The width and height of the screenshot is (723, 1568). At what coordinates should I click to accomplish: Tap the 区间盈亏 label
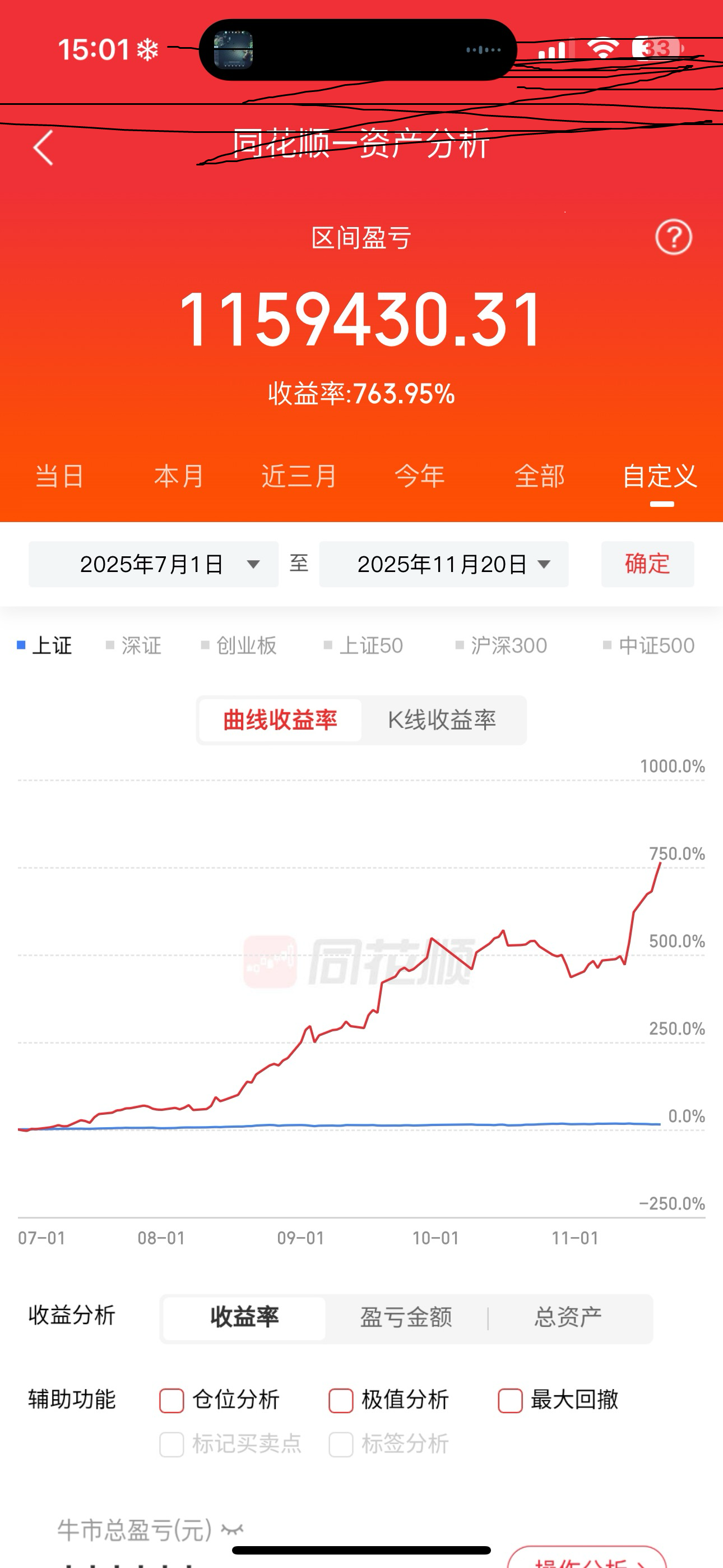(361, 238)
